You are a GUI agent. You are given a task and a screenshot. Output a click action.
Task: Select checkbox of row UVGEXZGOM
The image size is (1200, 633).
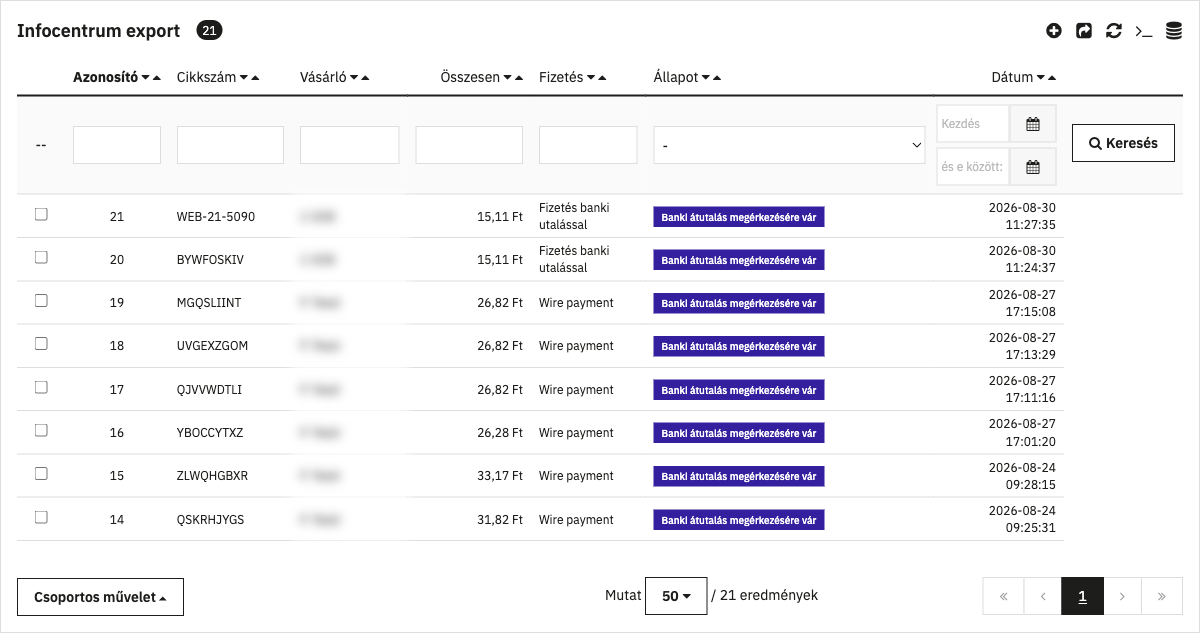point(41,343)
